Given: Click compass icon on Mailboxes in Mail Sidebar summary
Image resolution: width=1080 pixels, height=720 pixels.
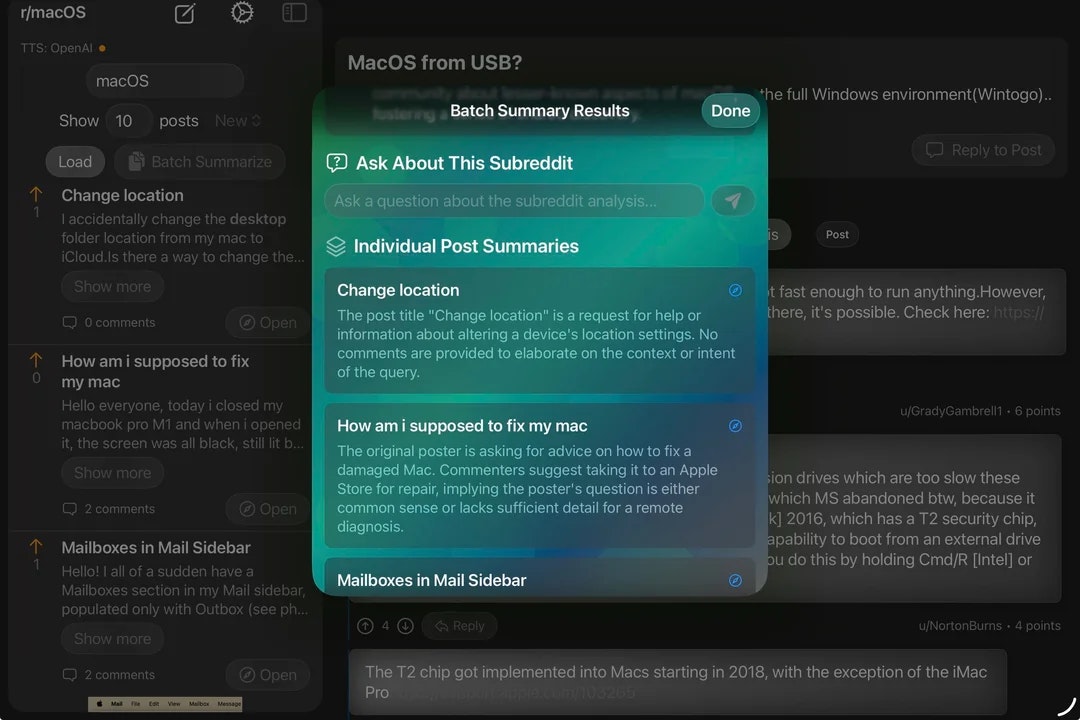Looking at the screenshot, I should click(x=735, y=580).
